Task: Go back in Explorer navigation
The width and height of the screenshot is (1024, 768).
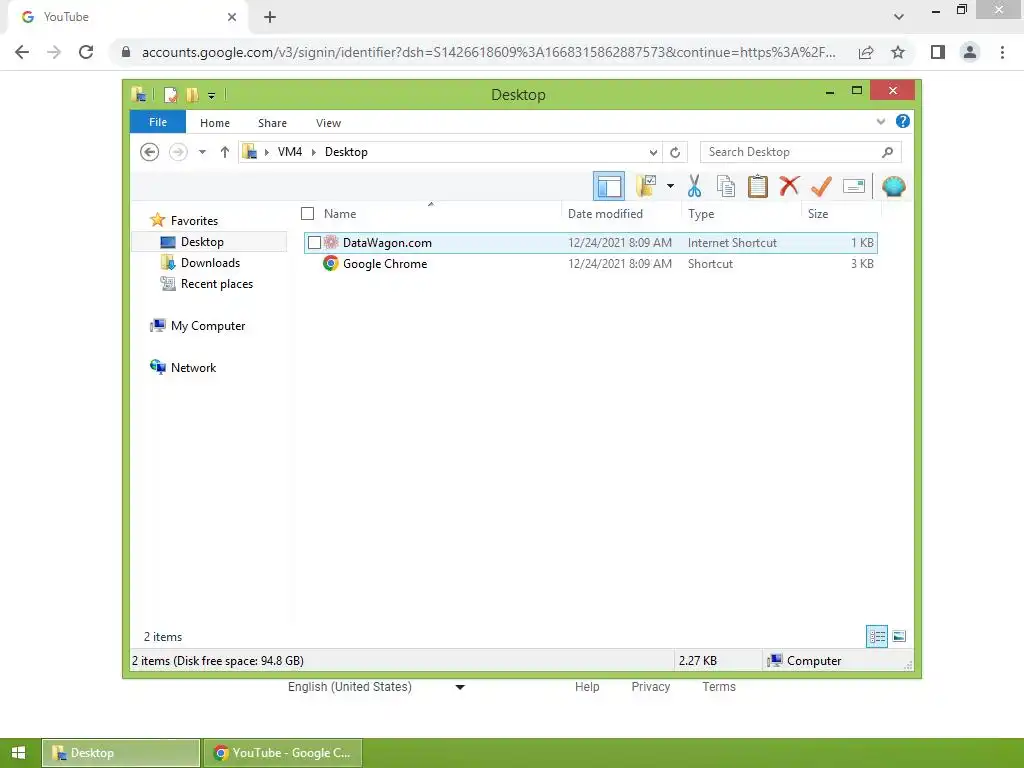Action: point(150,152)
